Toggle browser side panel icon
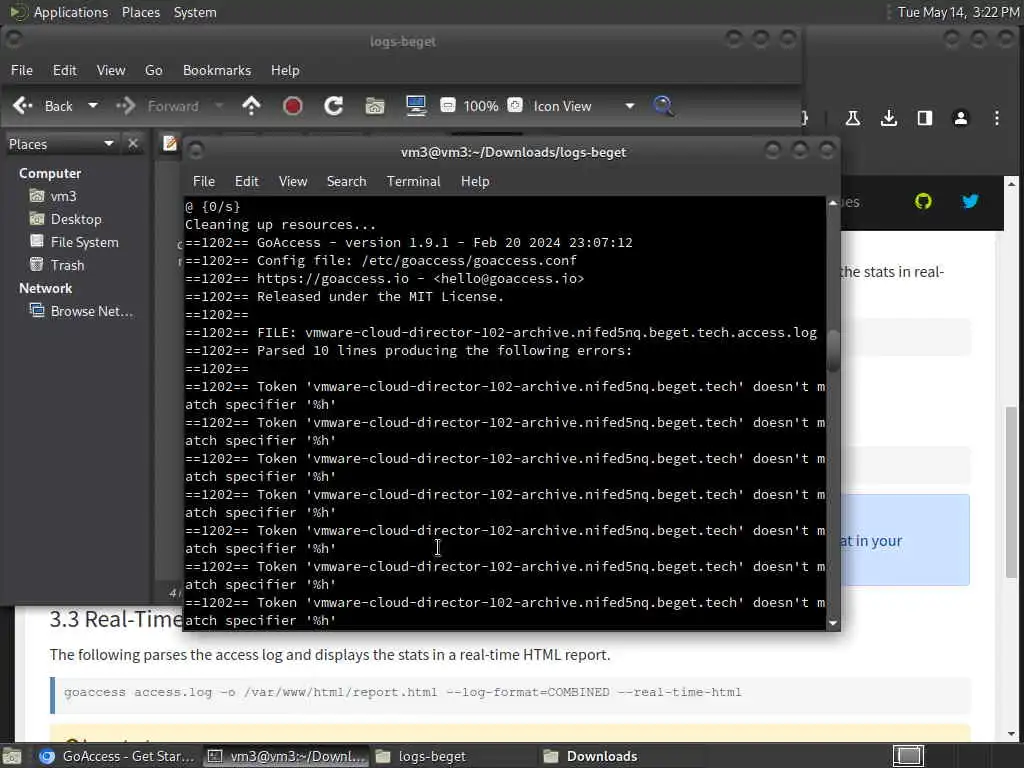The image size is (1024, 768). (x=925, y=118)
